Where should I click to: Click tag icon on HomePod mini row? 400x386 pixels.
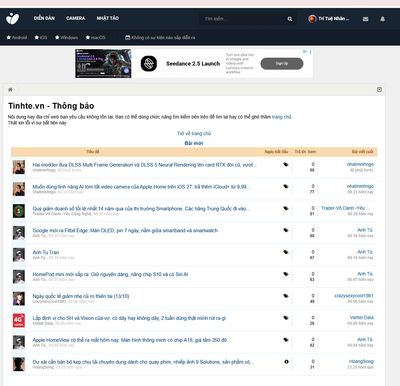[286, 274]
